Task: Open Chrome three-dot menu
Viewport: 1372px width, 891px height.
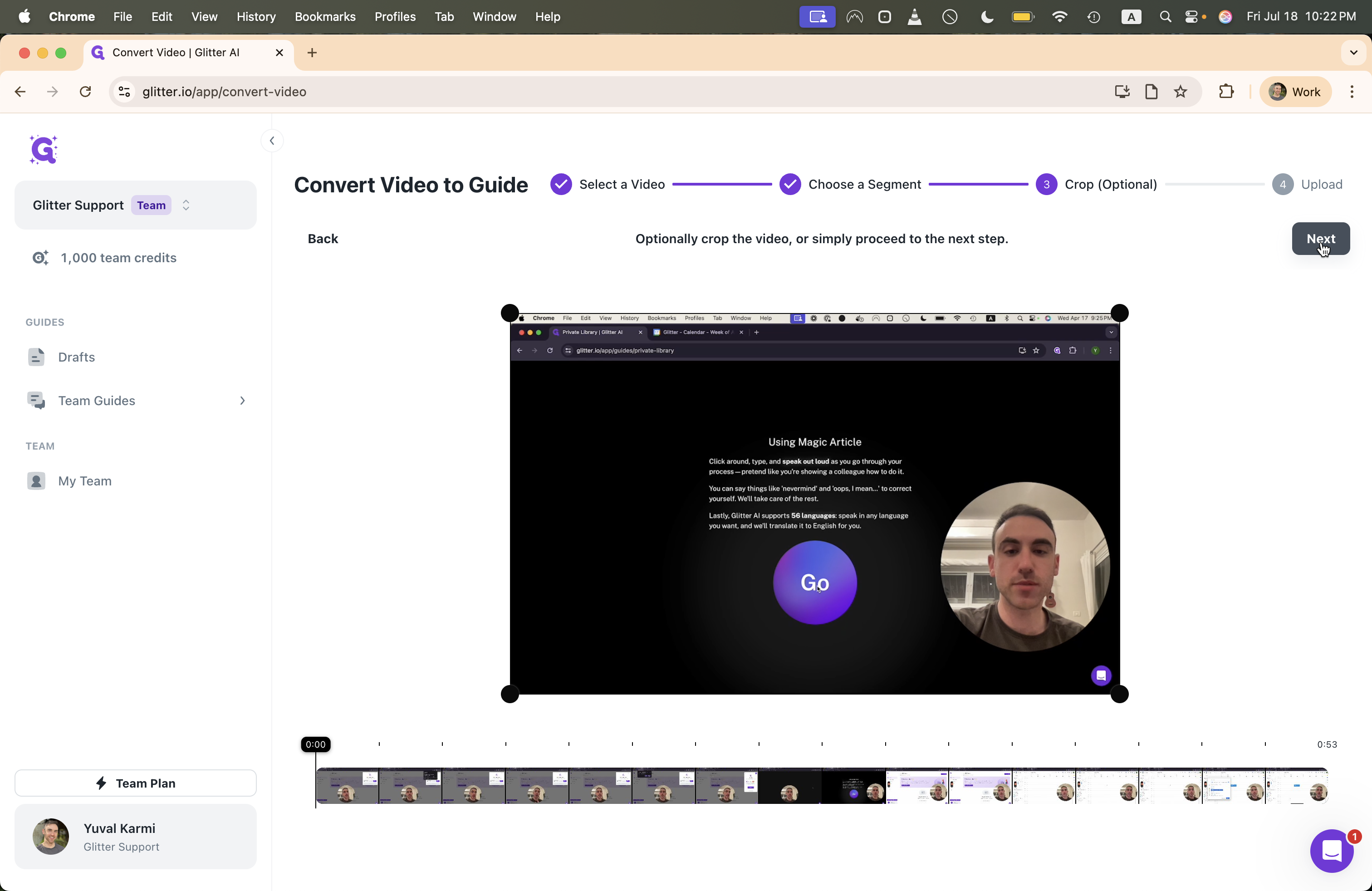Action: coord(1352,92)
